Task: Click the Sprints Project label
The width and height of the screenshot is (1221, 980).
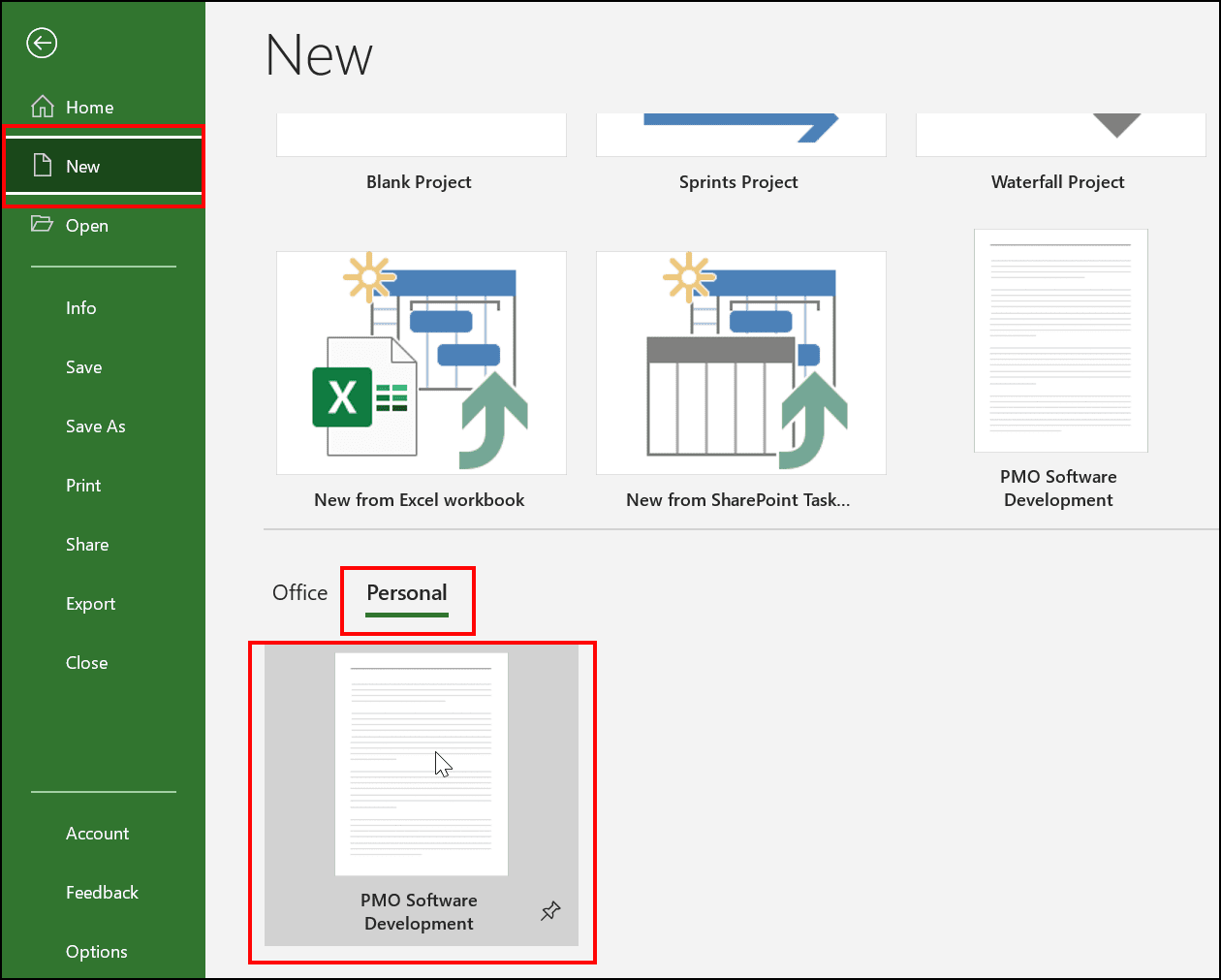Action: [739, 182]
